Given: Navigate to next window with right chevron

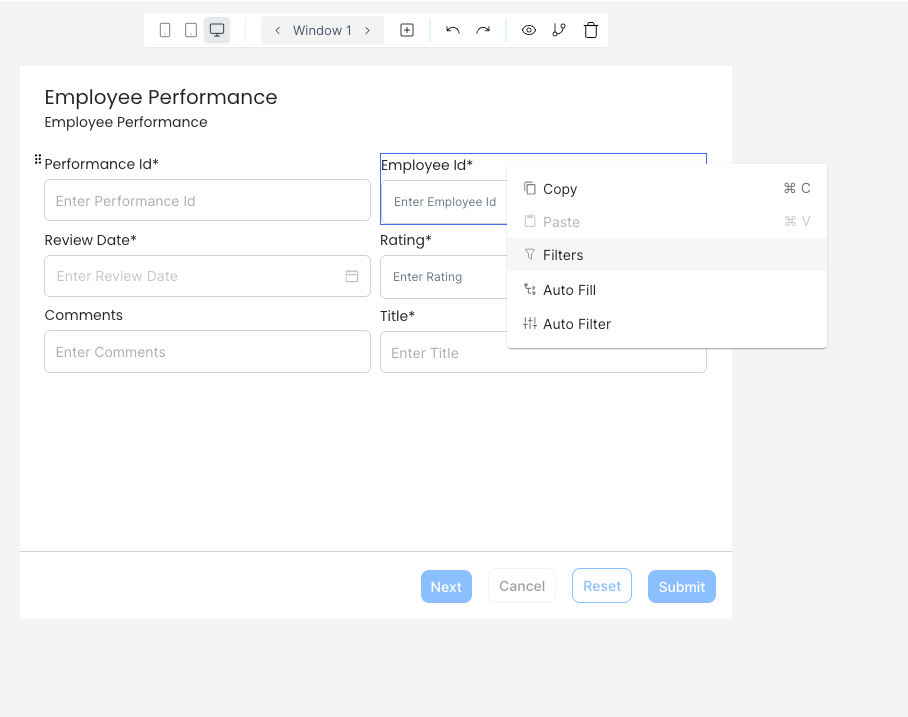Looking at the screenshot, I should click(x=367, y=30).
